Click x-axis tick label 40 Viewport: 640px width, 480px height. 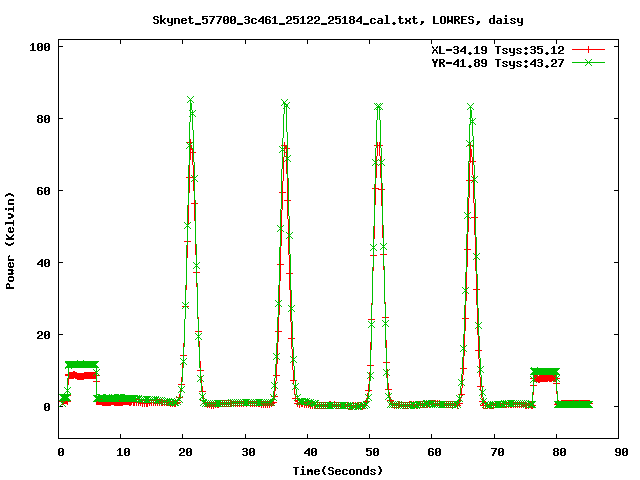[310, 452]
